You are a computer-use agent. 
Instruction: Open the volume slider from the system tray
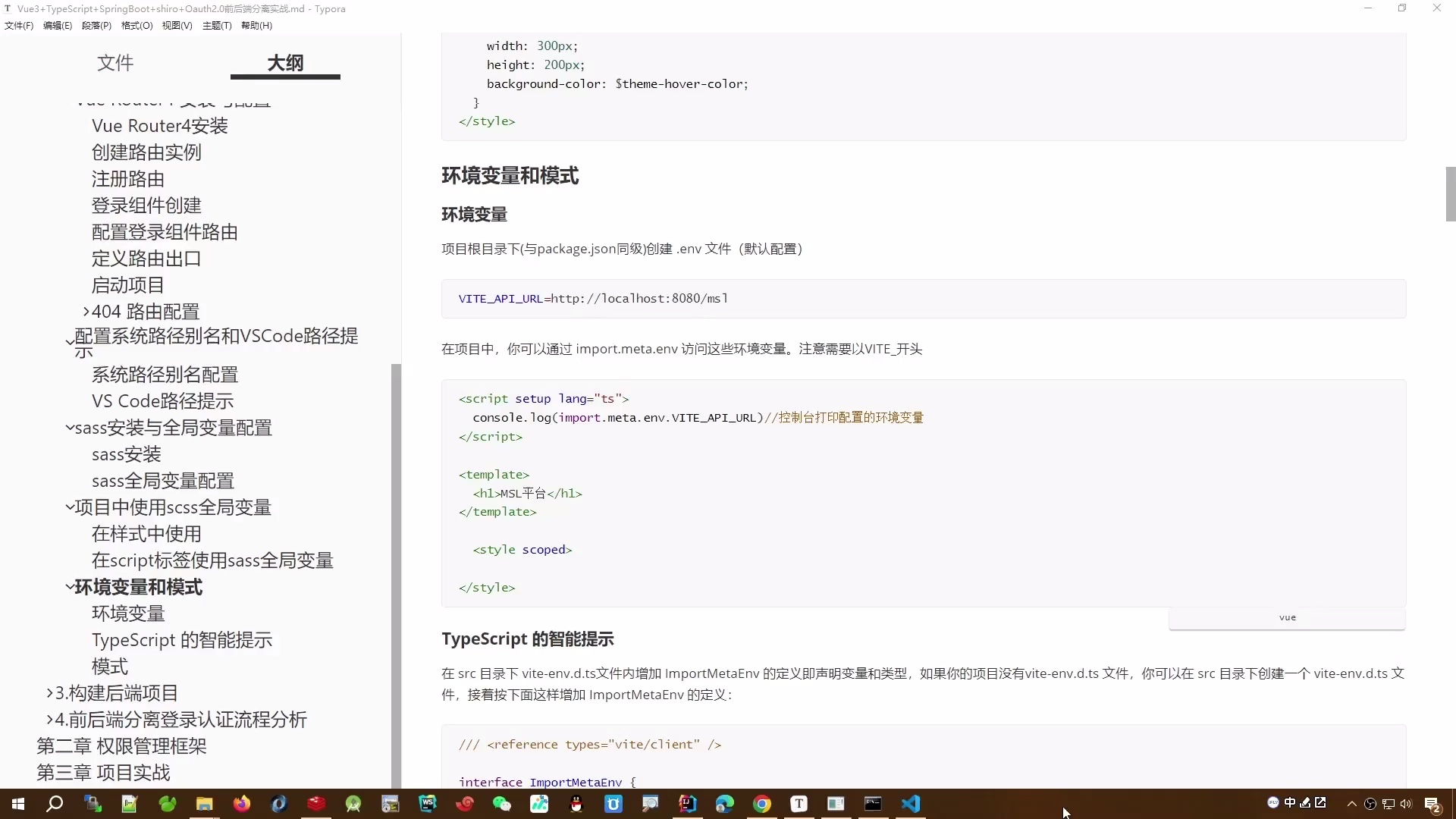(1405, 804)
